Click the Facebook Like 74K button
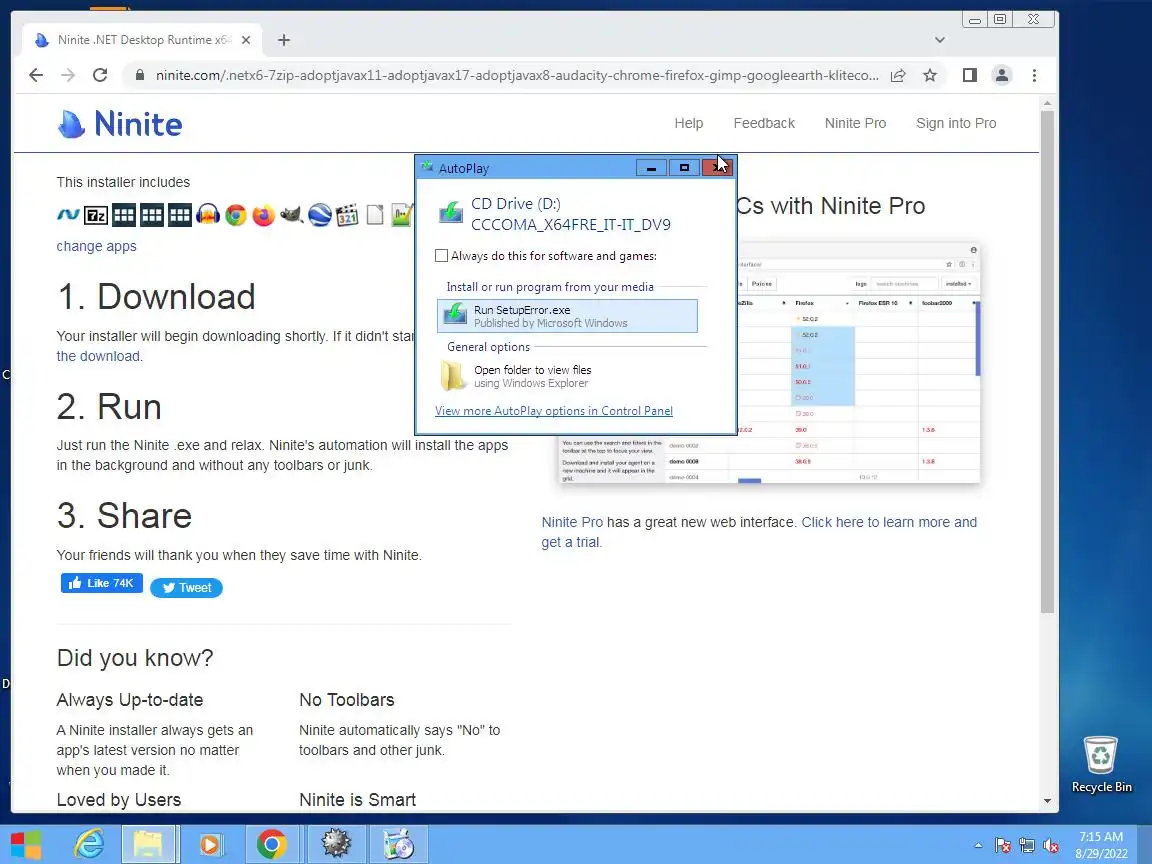The width and height of the screenshot is (1152, 864). pyautogui.click(x=101, y=583)
